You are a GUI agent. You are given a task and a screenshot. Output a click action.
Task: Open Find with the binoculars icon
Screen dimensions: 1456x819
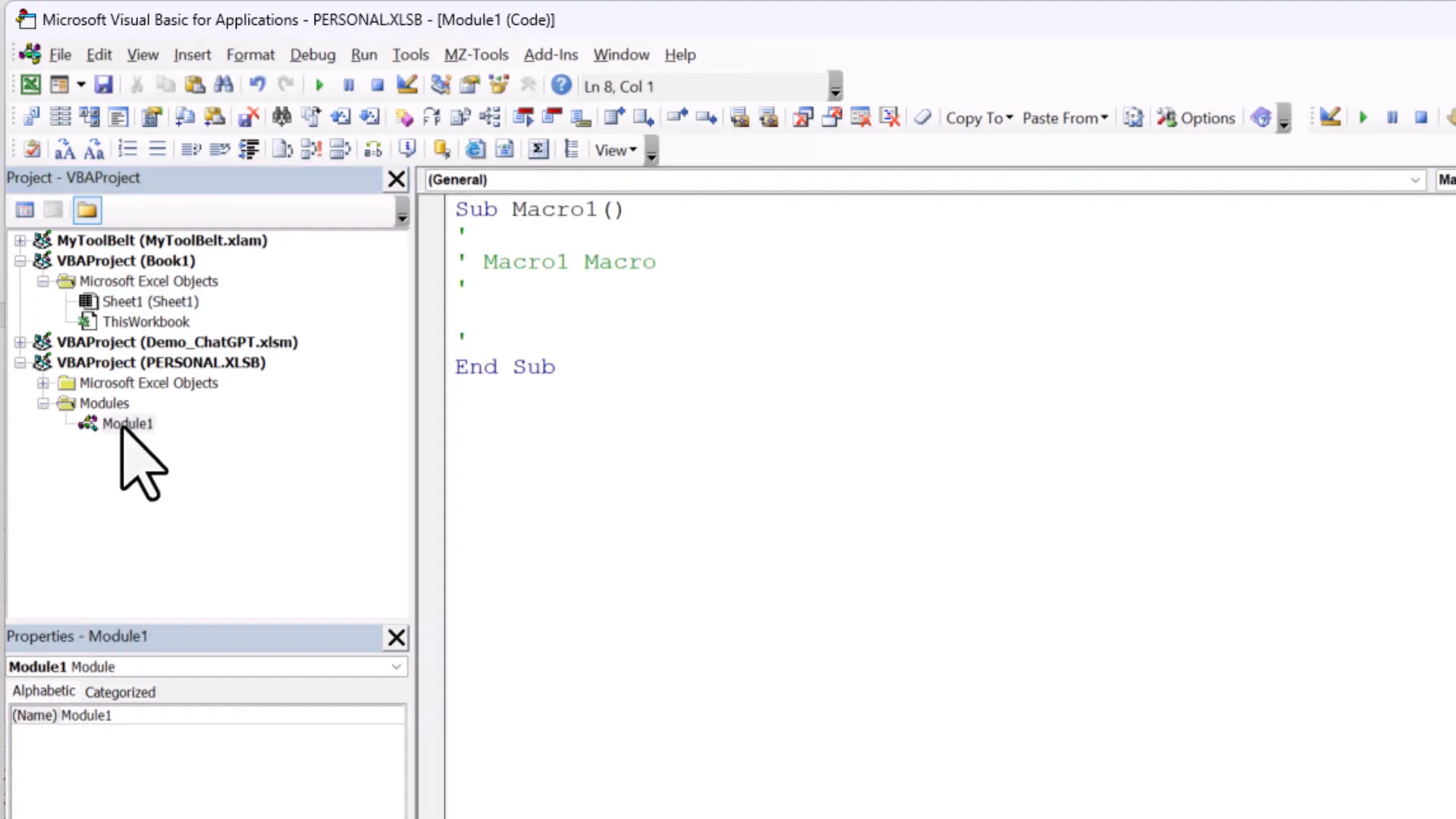click(x=224, y=84)
